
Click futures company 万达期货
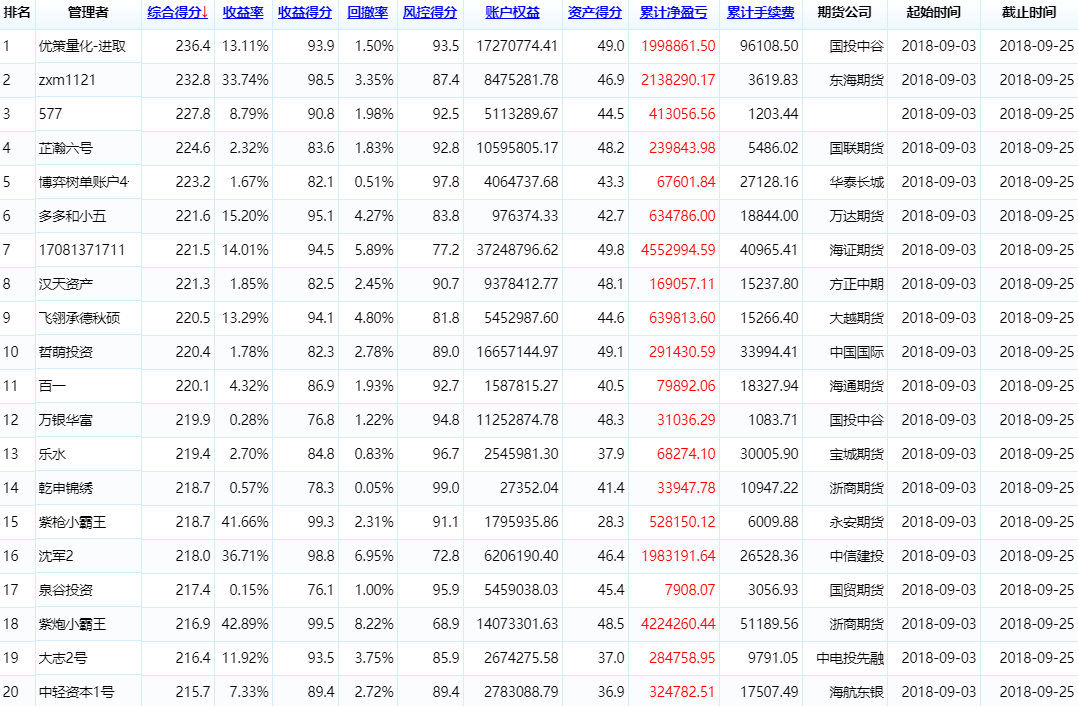[856, 216]
